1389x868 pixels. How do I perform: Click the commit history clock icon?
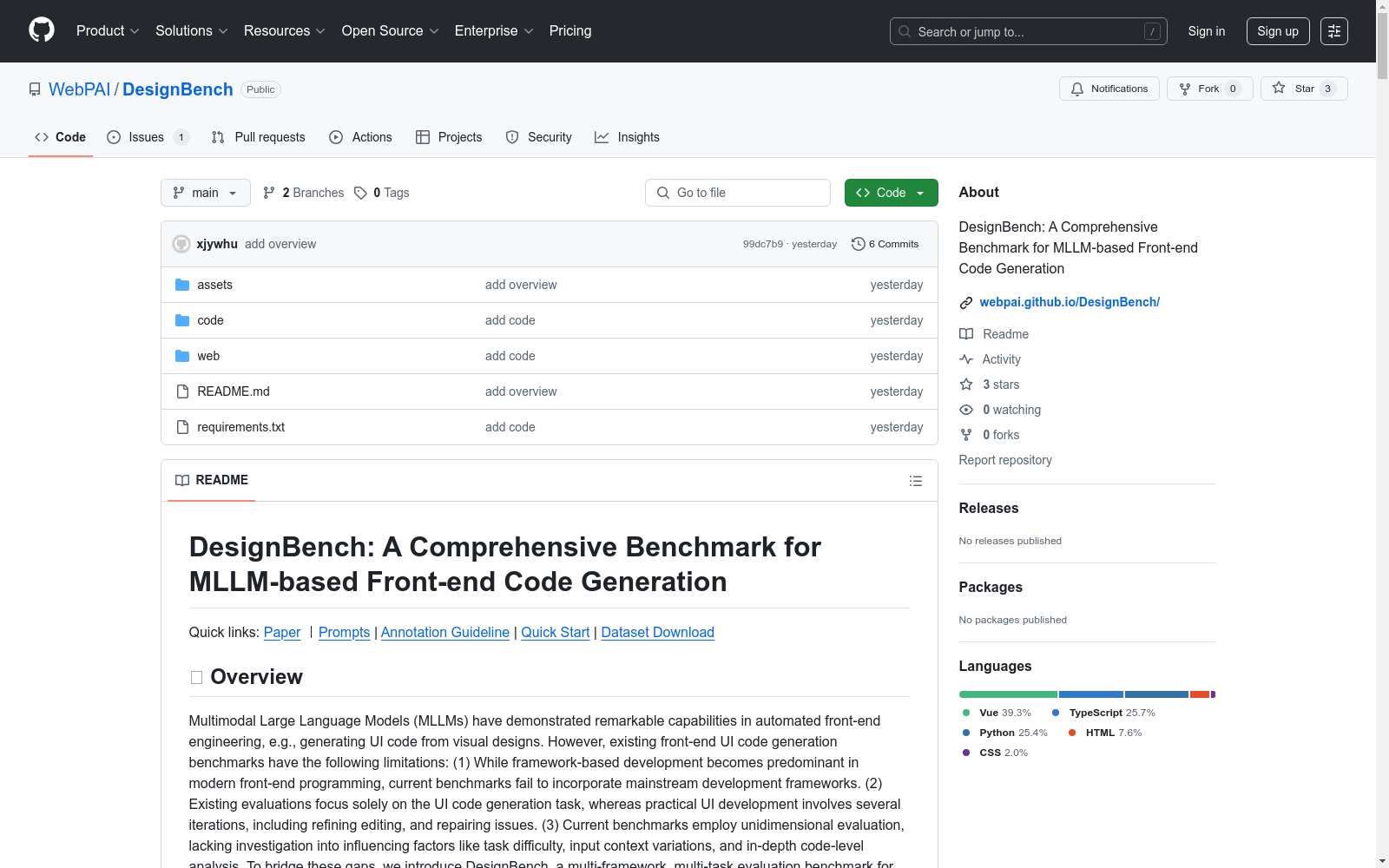(x=859, y=244)
